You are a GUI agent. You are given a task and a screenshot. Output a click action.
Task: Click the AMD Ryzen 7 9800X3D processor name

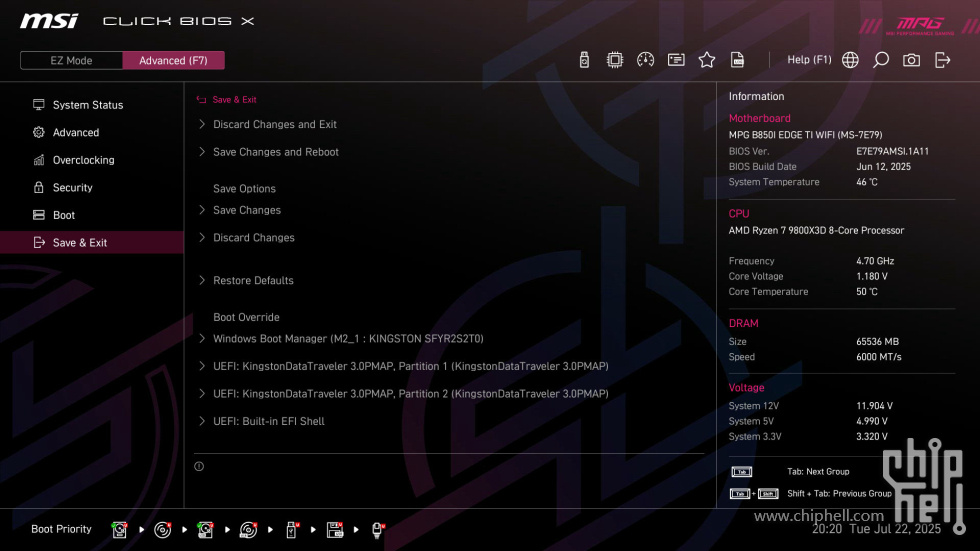tap(816, 231)
